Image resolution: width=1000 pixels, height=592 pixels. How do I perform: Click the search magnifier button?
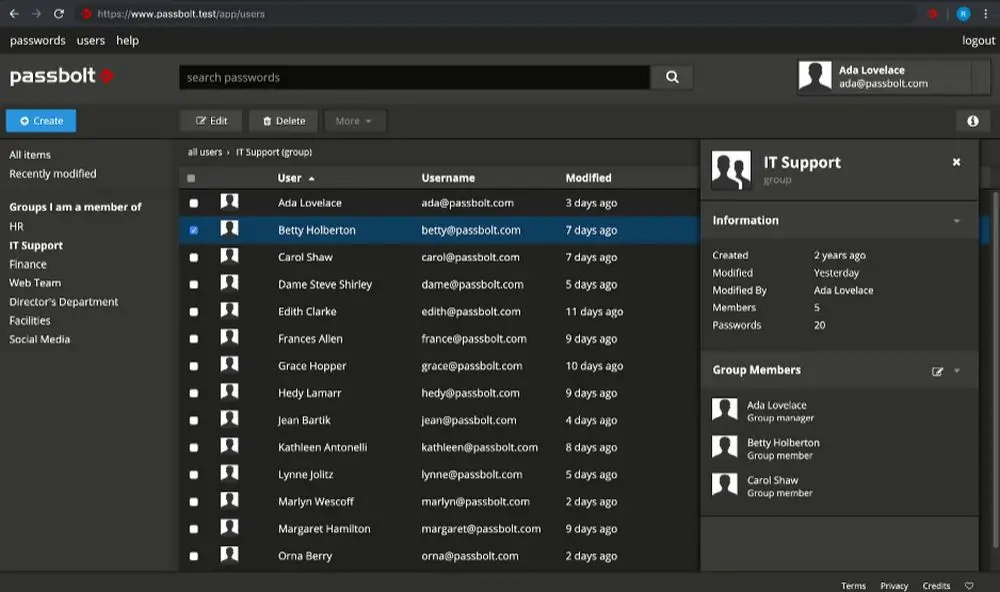coord(672,77)
